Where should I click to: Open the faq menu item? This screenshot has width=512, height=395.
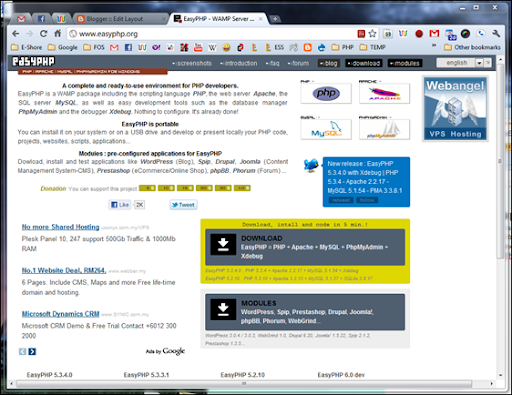coord(272,63)
